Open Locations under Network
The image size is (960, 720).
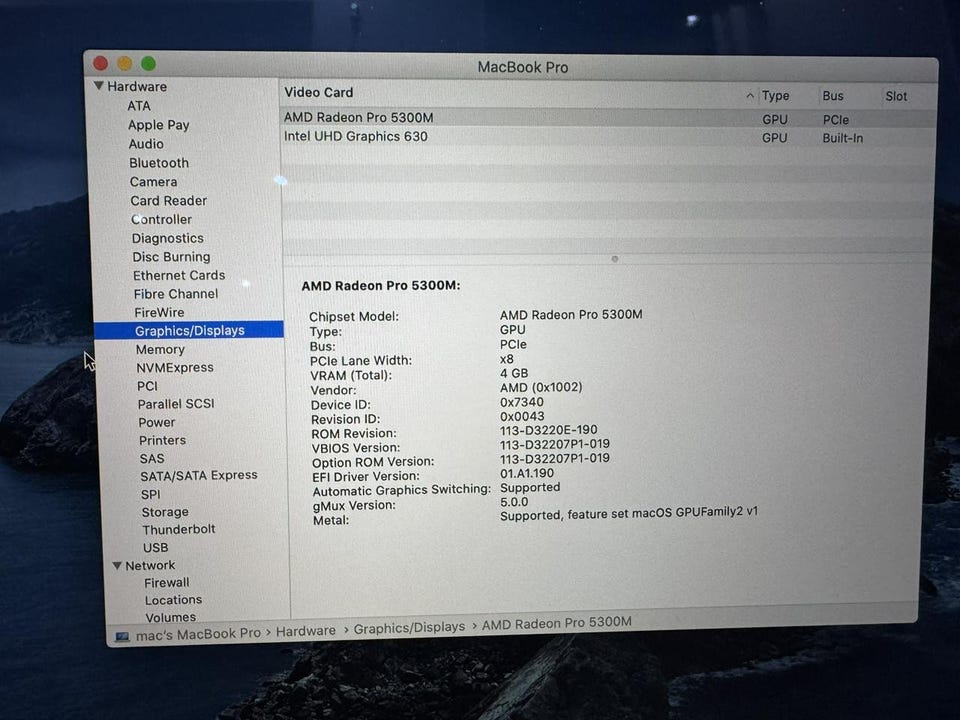point(173,600)
